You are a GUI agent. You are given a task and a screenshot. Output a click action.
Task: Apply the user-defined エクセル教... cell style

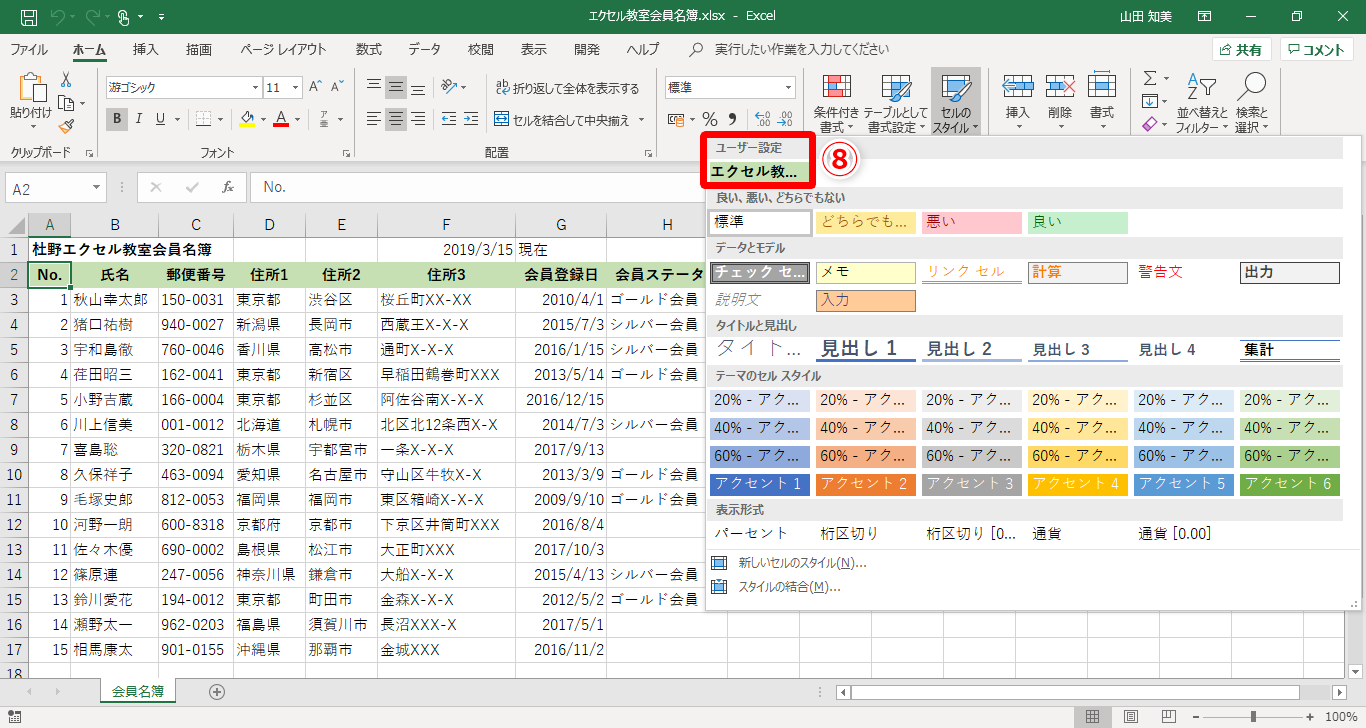(x=759, y=171)
